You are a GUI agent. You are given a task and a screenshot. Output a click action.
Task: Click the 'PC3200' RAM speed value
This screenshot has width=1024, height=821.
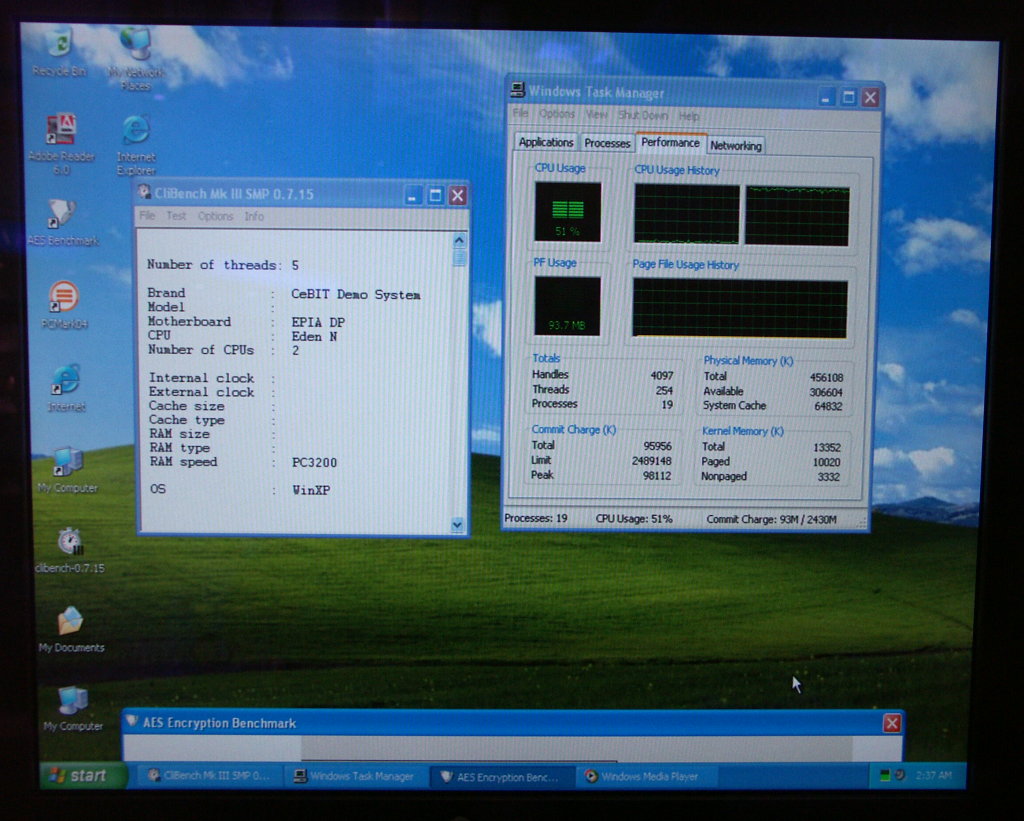click(x=314, y=462)
